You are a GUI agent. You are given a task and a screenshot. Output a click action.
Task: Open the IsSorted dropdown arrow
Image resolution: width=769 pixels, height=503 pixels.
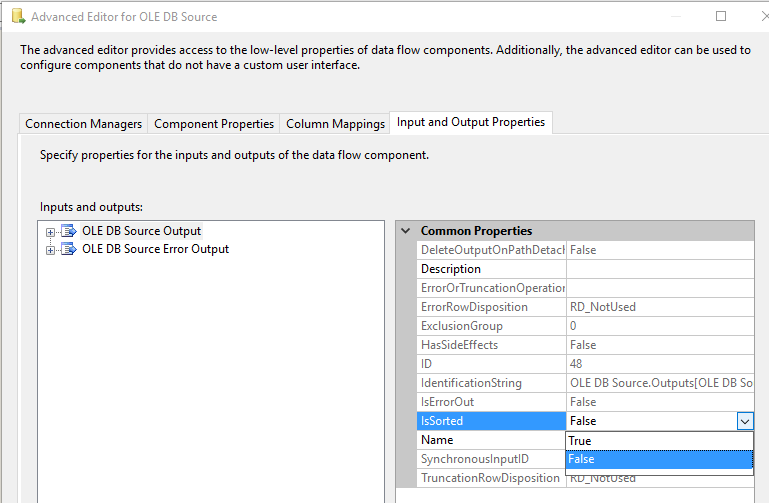click(x=744, y=421)
